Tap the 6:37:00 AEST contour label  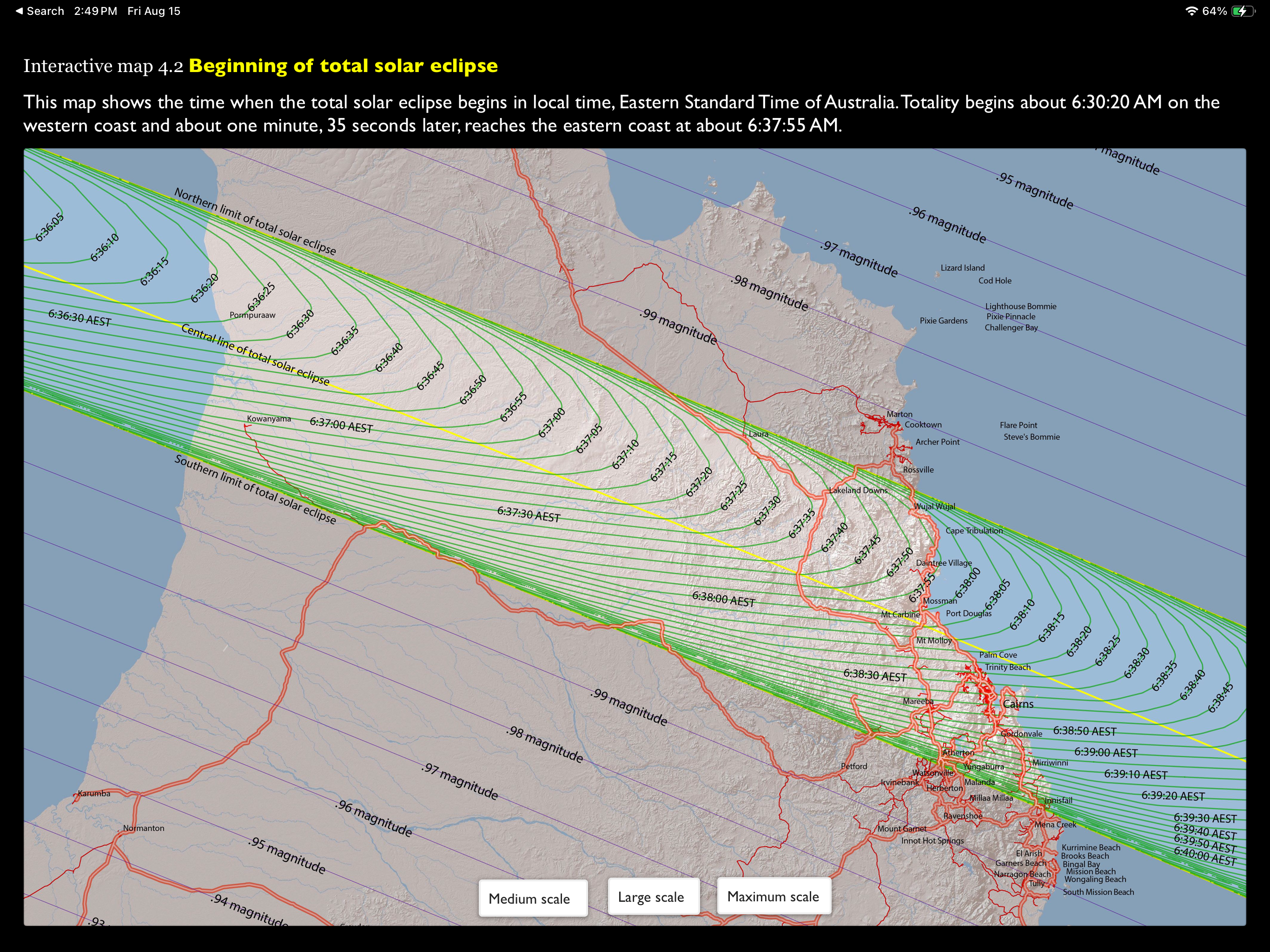tap(341, 425)
